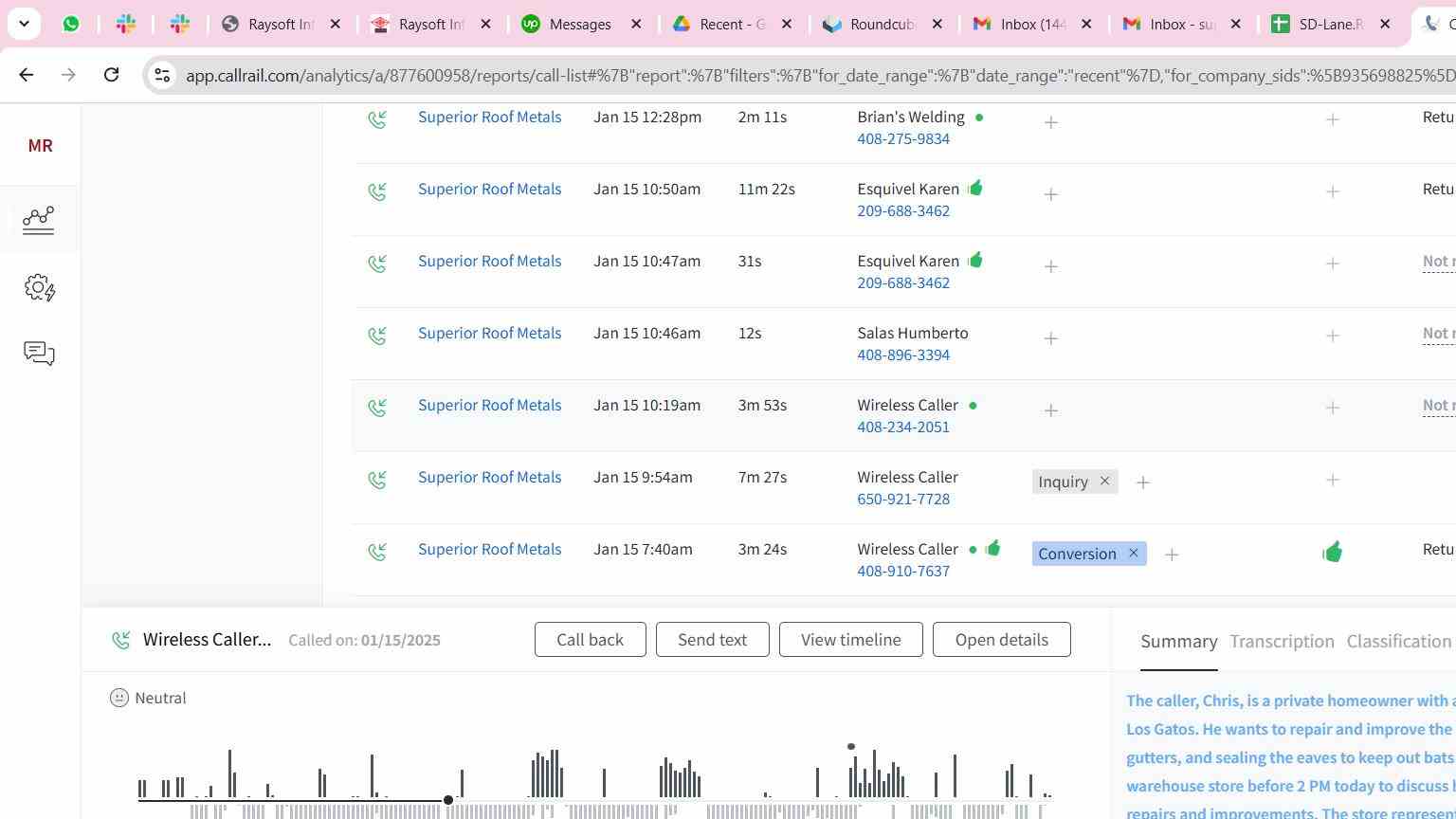Add tag to Wireless Caller 408-234-2051 call

point(1050,410)
